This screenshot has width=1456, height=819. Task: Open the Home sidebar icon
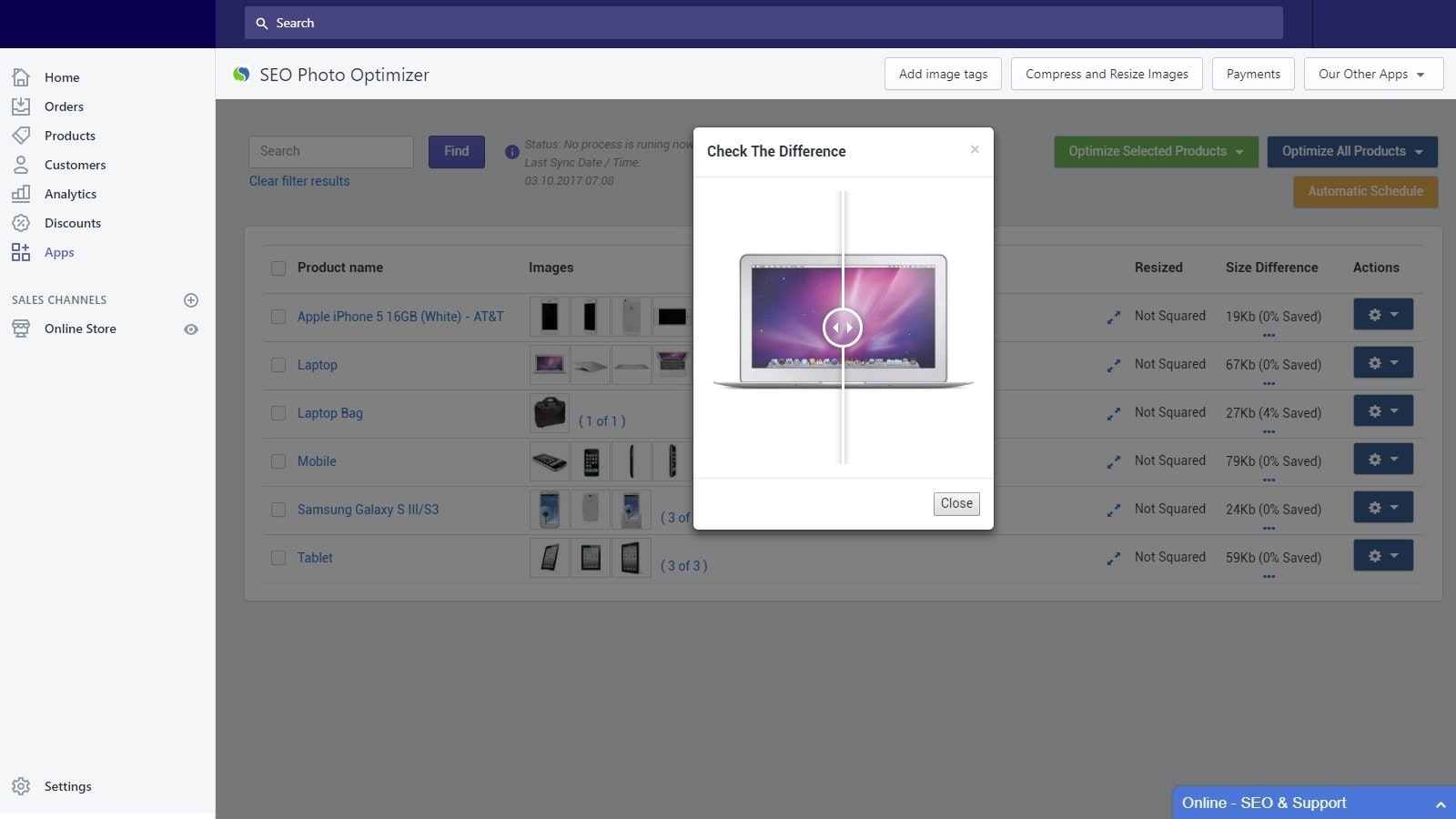(21, 77)
